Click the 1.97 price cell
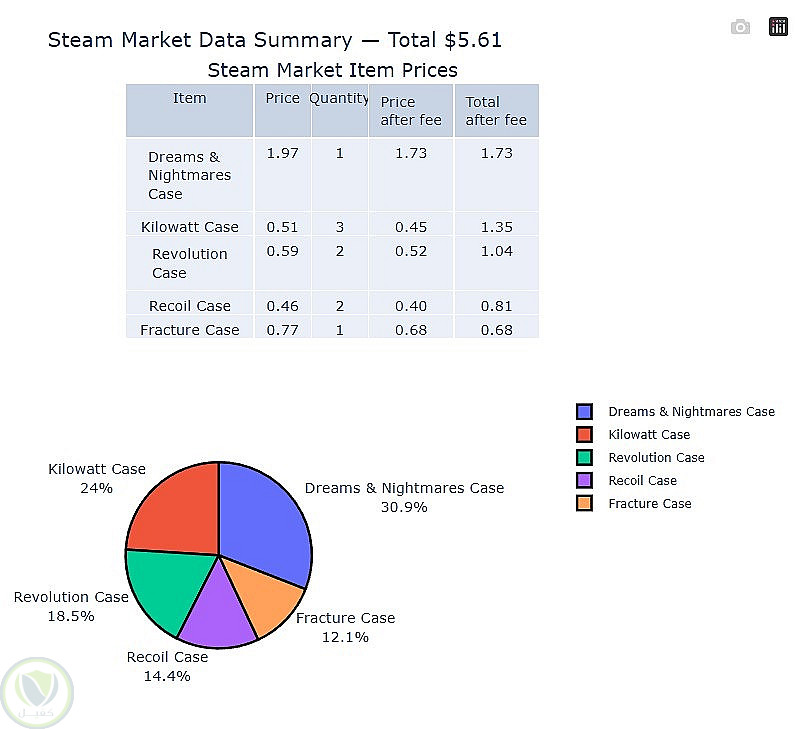 pos(283,175)
